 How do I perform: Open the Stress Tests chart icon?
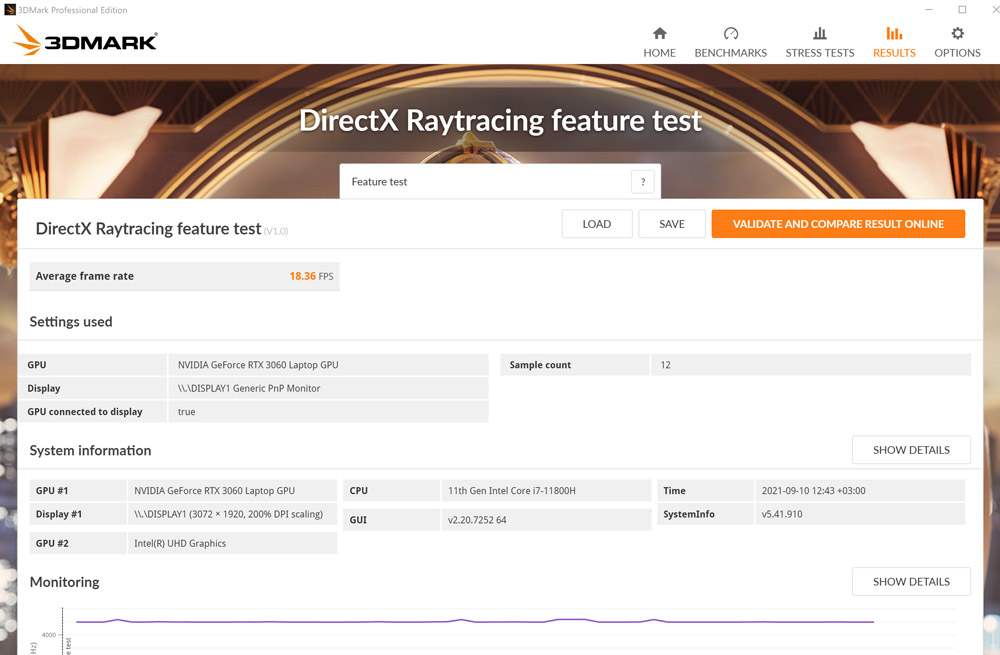820,33
